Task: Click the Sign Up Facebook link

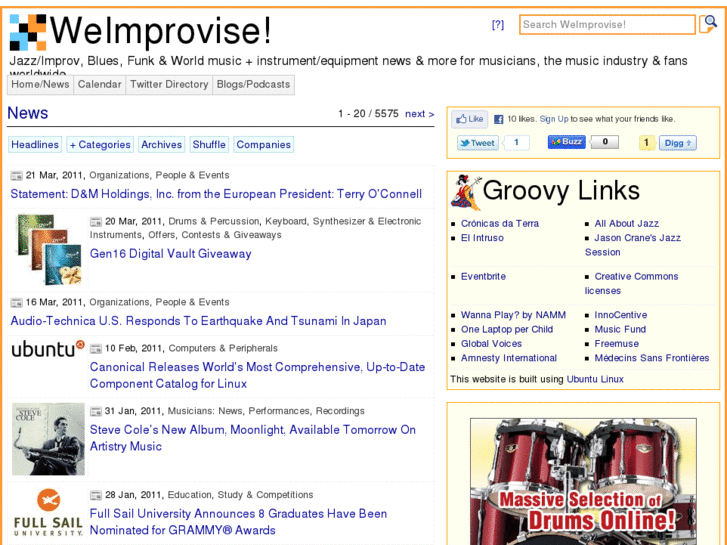Action: tap(554, 119)
